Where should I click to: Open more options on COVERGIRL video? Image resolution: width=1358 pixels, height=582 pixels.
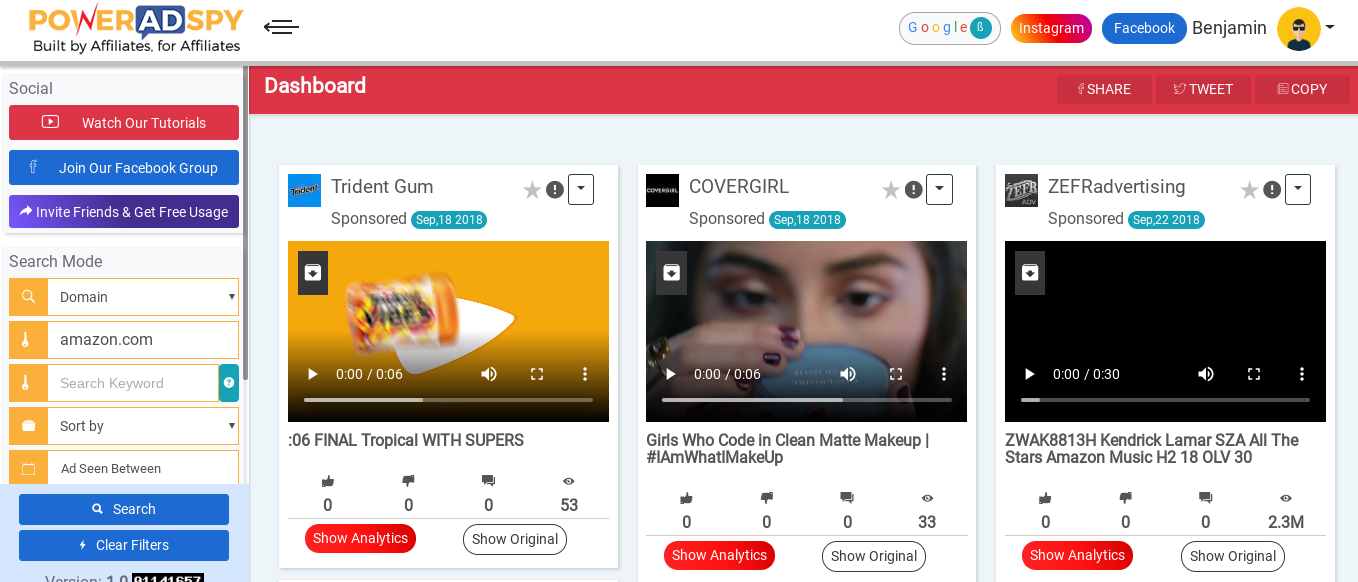point(944,374)
